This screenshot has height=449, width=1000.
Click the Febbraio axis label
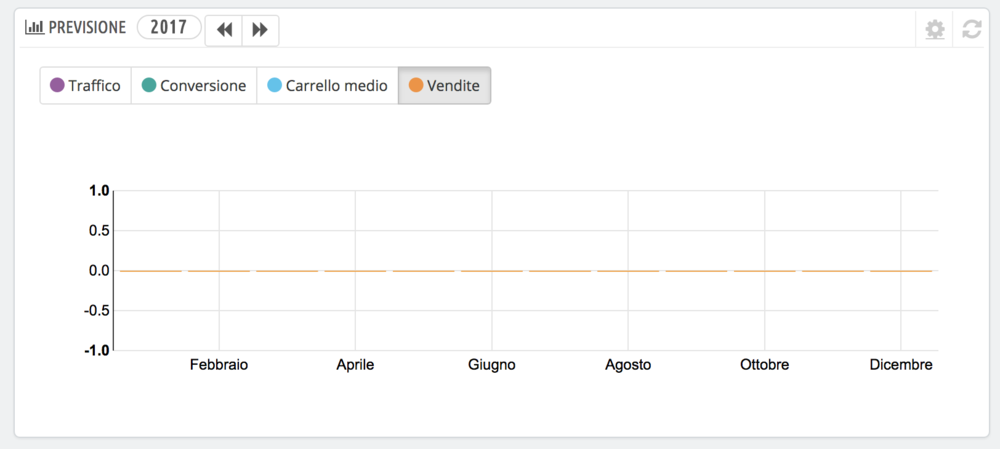[x=219, y=365]
